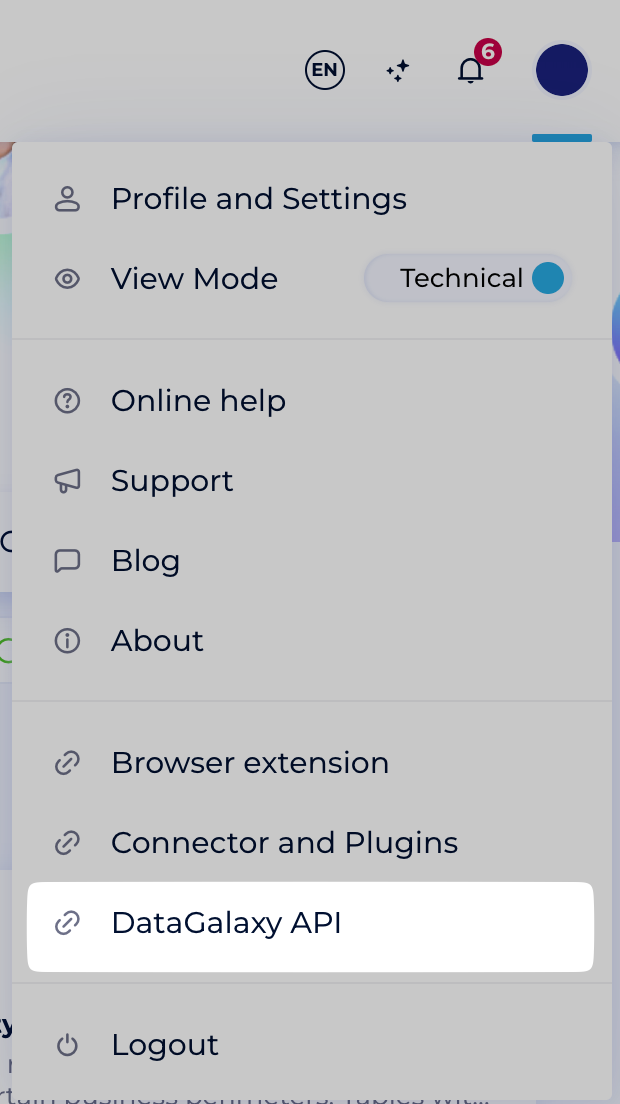Open notifications bell with 6 alerts
620x1104 pixels.
pyautogui.click(x=471, y=71)
